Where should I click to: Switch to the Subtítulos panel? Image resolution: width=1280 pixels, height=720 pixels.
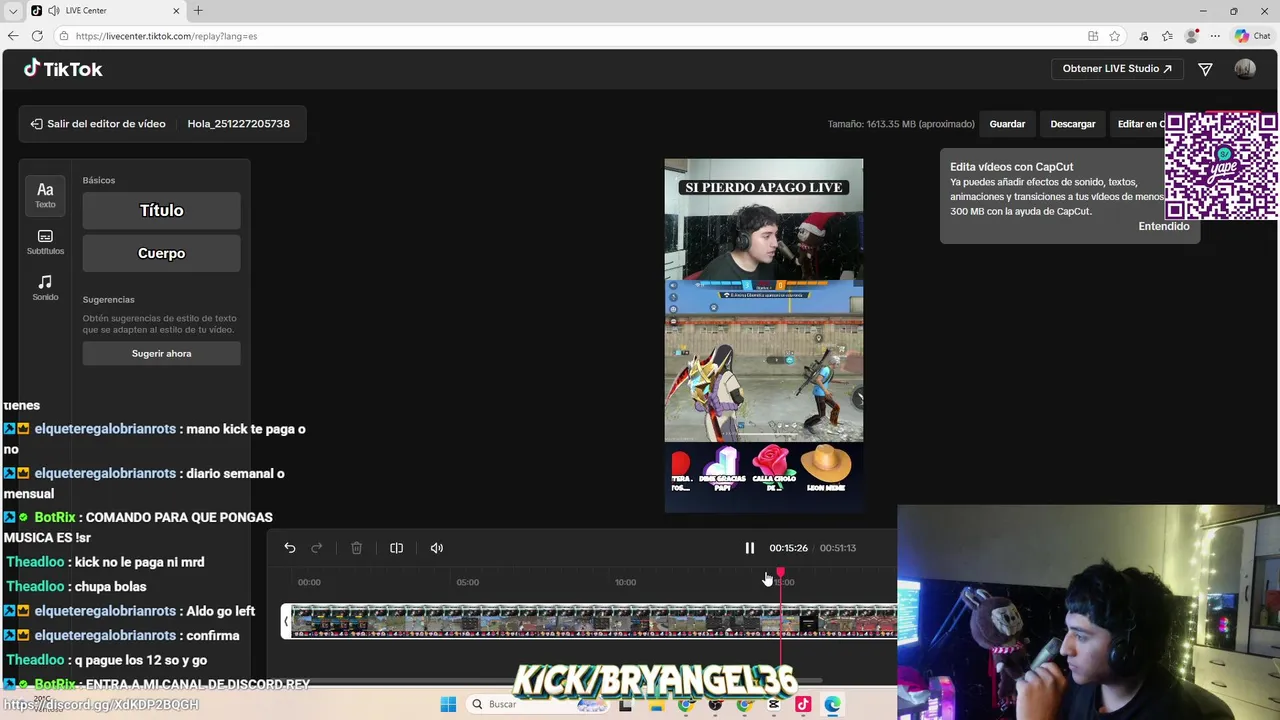click(x=45, y=243)
